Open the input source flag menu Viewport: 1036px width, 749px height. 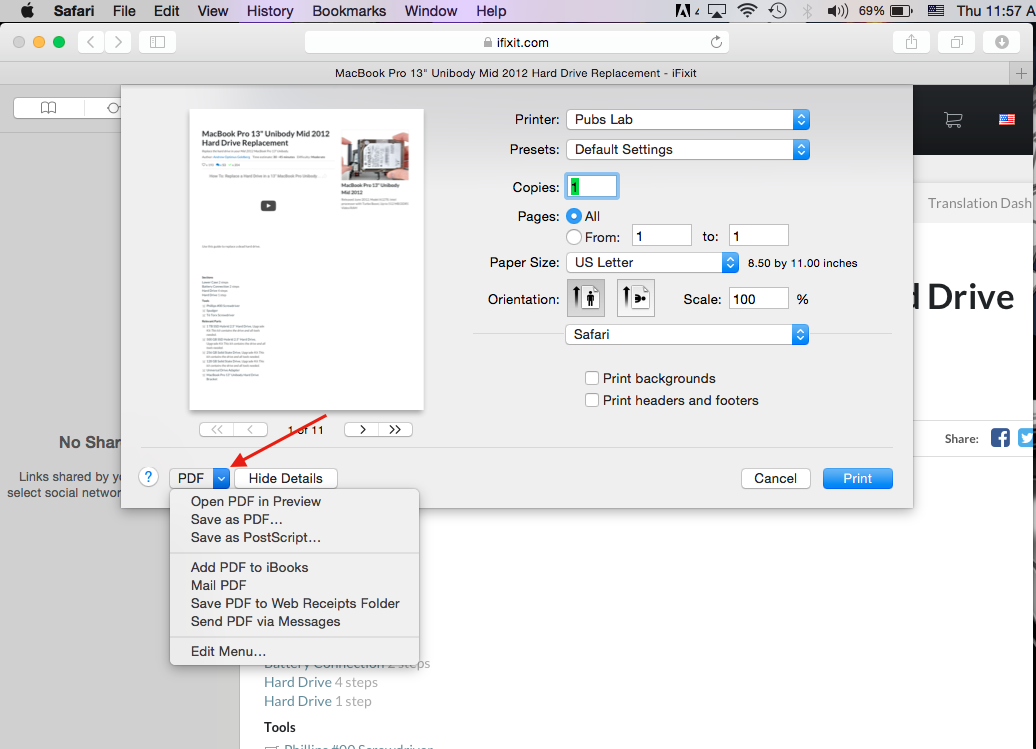[x=936, y=11]
